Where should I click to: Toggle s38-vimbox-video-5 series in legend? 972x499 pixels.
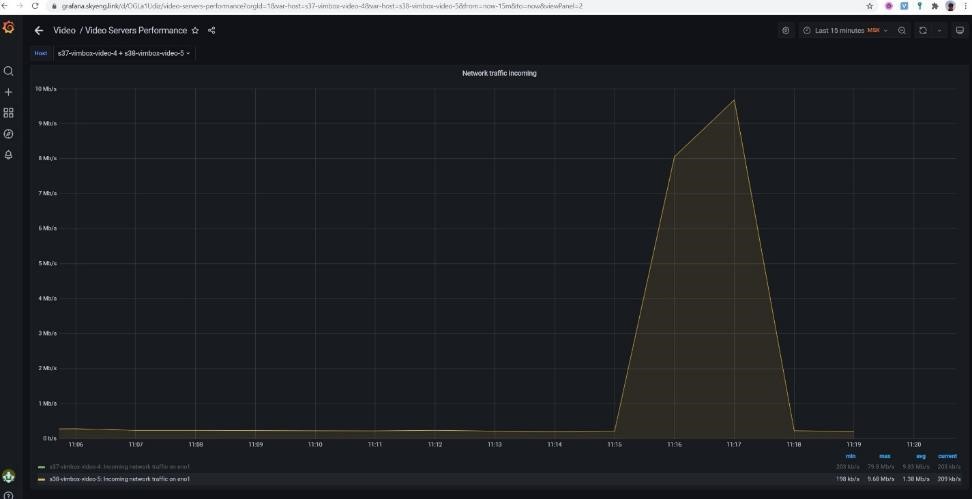(120, 479)
